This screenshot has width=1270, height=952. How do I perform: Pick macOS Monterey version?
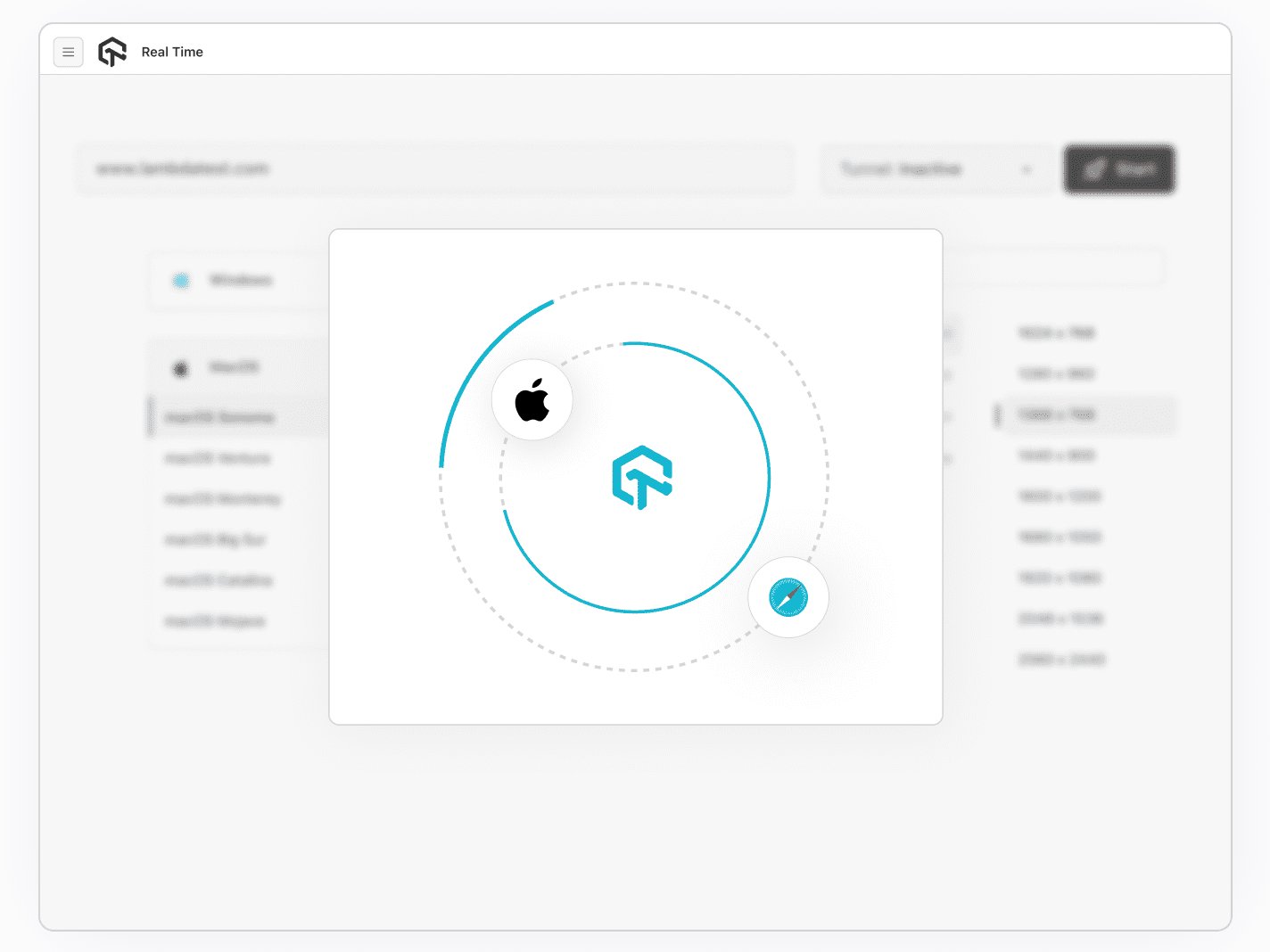[223, 499]
